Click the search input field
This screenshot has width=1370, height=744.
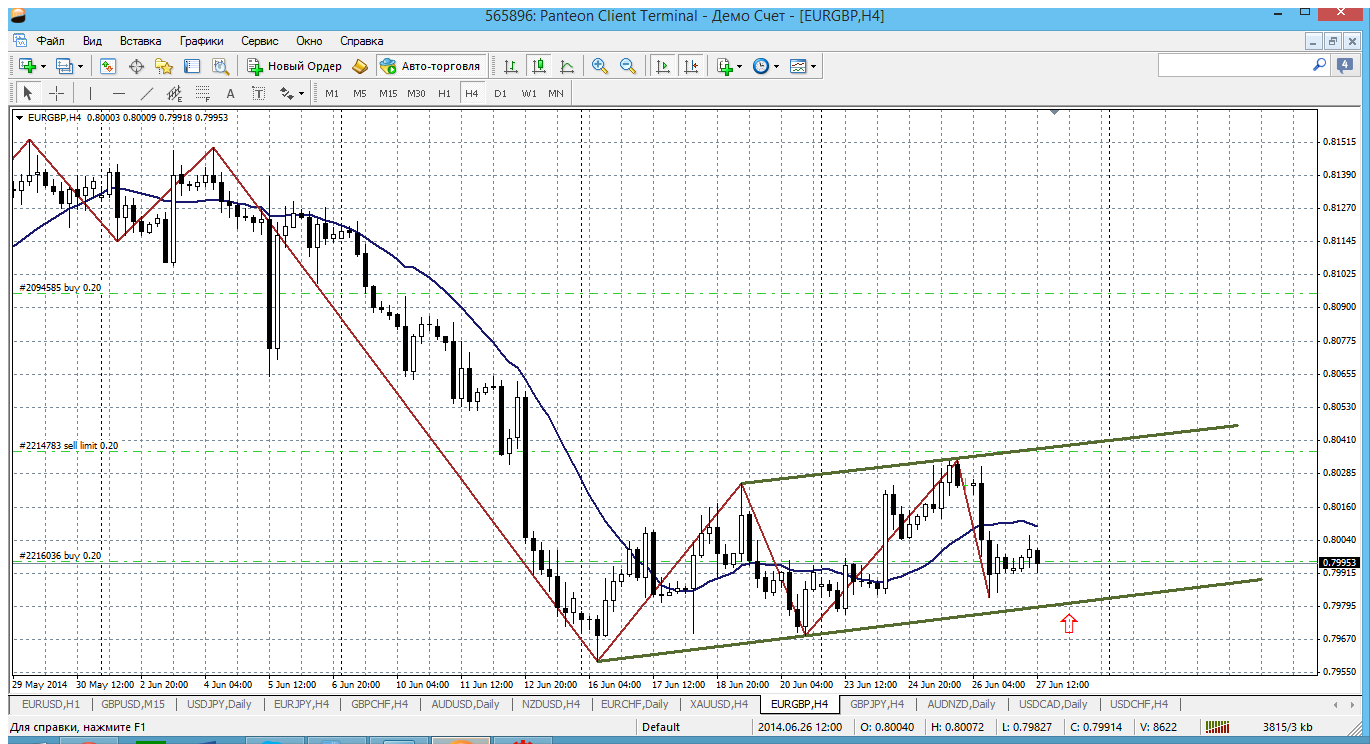1234,65
